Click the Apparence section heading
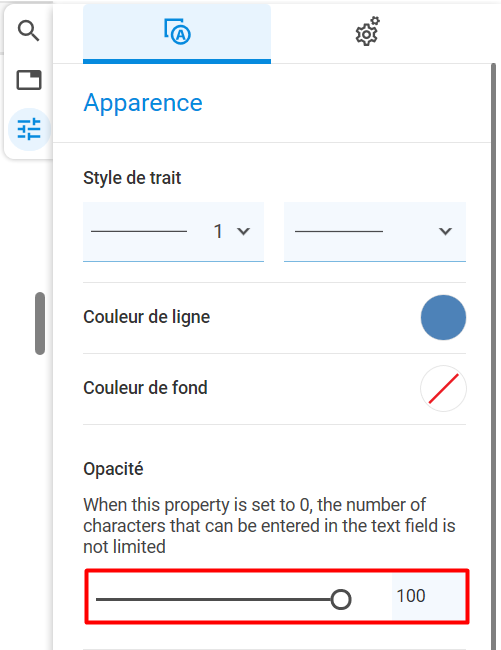Screen dimensions: 501x650 (x=143, y=102)
